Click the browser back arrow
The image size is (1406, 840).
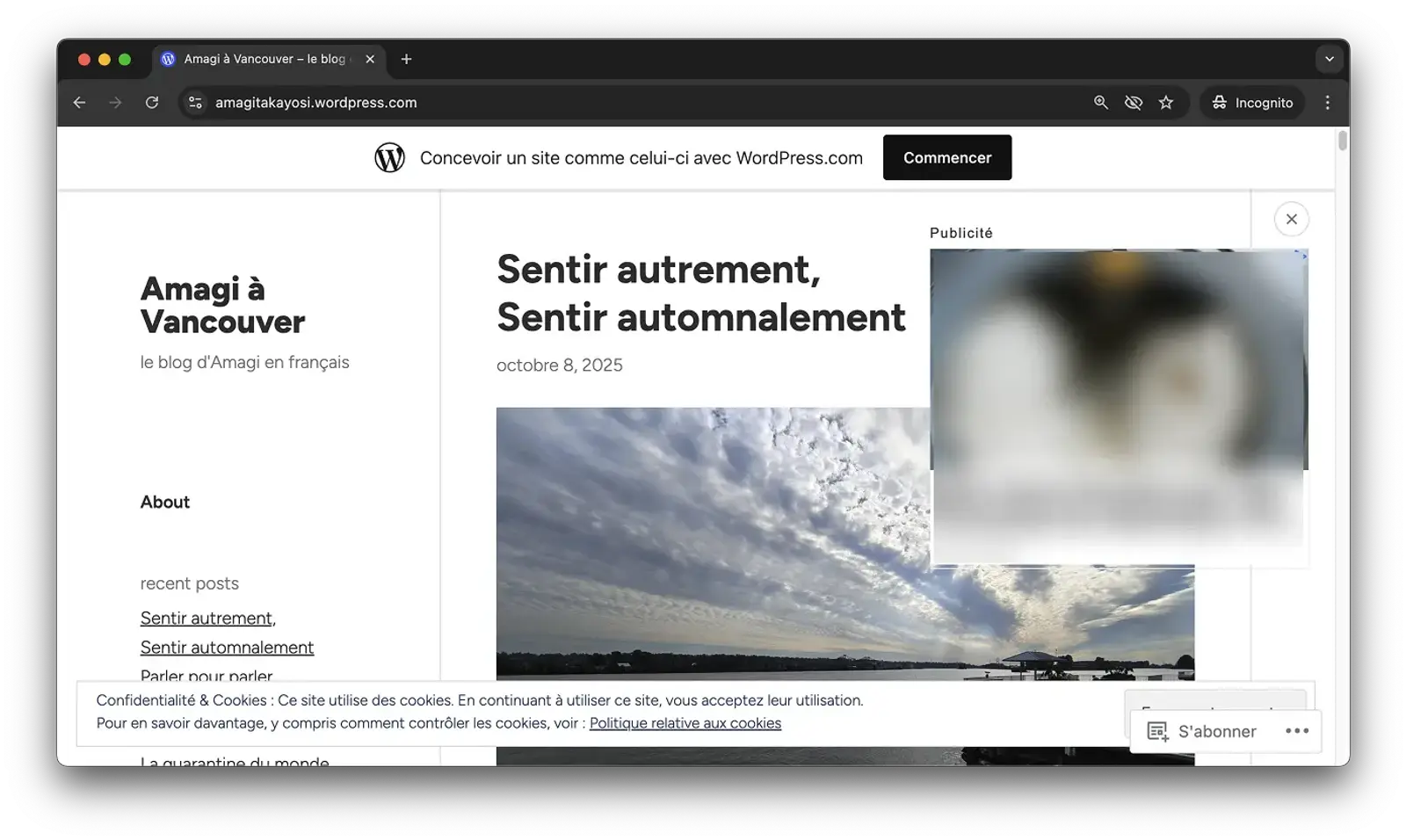pos(79,103)
